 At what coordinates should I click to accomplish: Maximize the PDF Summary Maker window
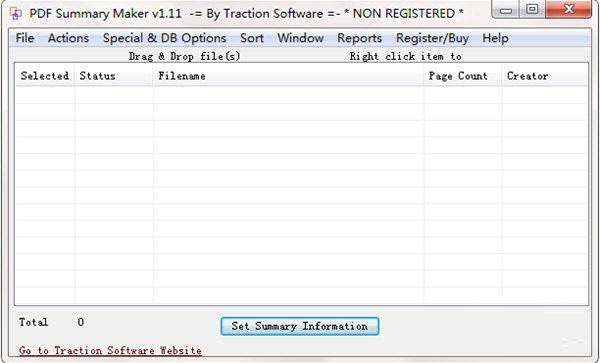tap(532, 10)
